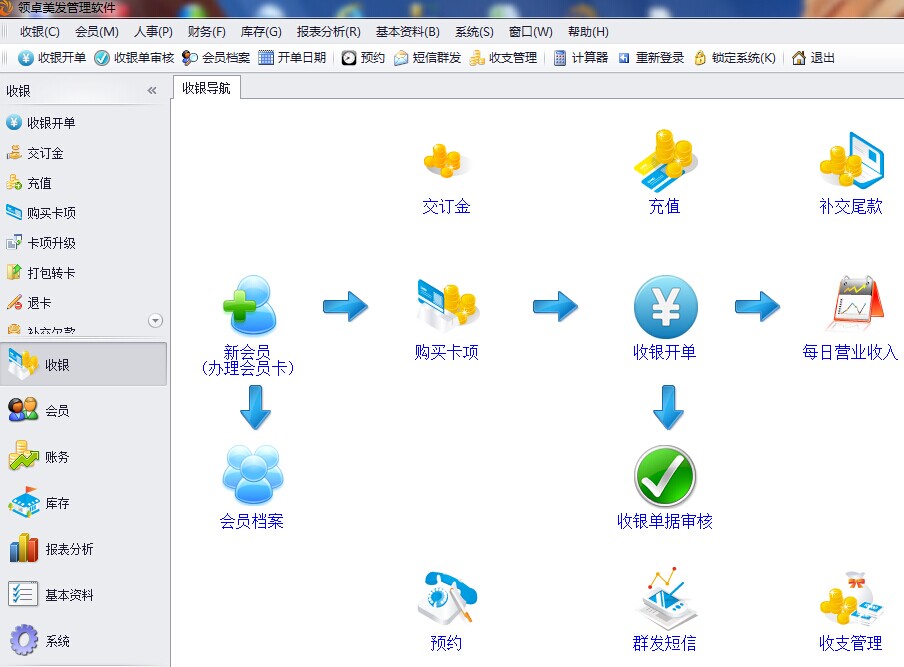Click 锁定系统(K) in the toolbar
Image resolution: width=904 pixels, height=667 pixels.
[x=735, y=58]
